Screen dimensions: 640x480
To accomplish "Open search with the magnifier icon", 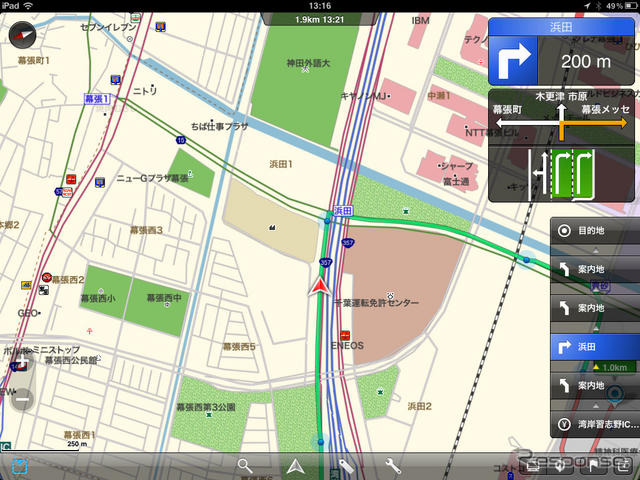I will [244, 466].
